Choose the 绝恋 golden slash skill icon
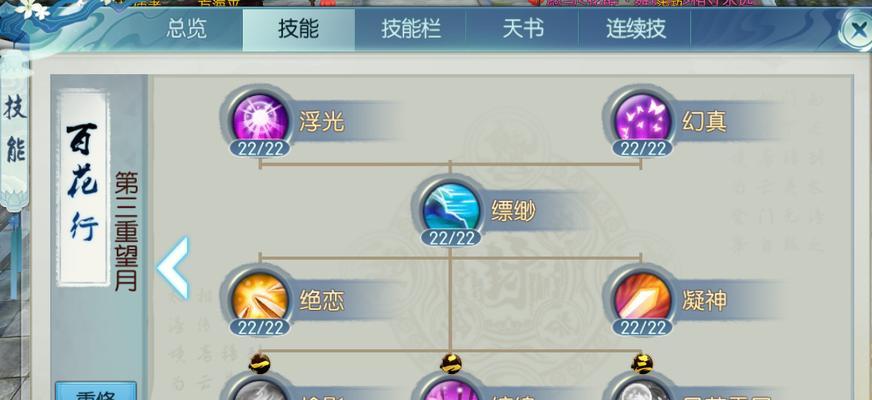This screenshot has height=400, width=872. (x=260, y=298)
